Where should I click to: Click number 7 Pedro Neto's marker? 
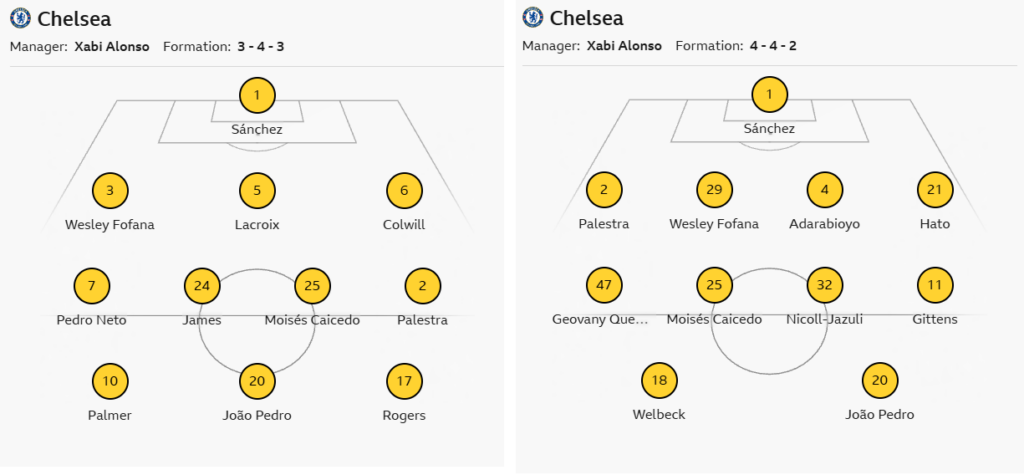[91, 286]
